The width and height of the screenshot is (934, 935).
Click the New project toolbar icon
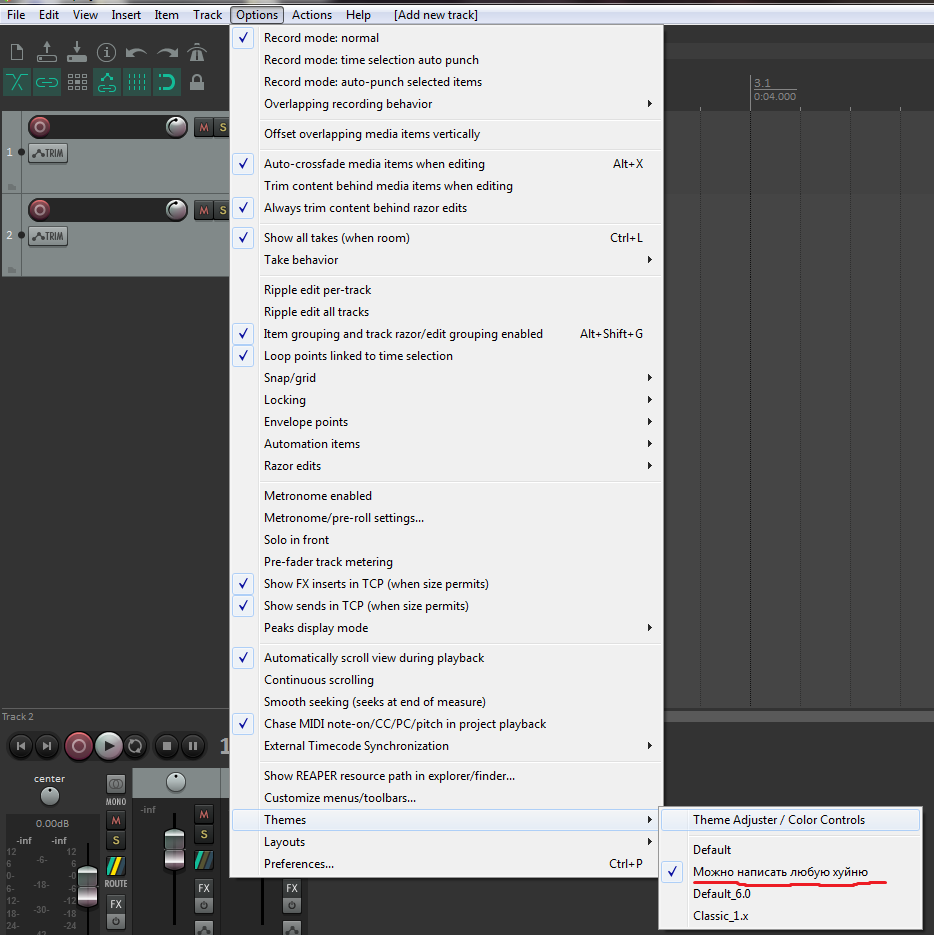click(x=17, y=52)
